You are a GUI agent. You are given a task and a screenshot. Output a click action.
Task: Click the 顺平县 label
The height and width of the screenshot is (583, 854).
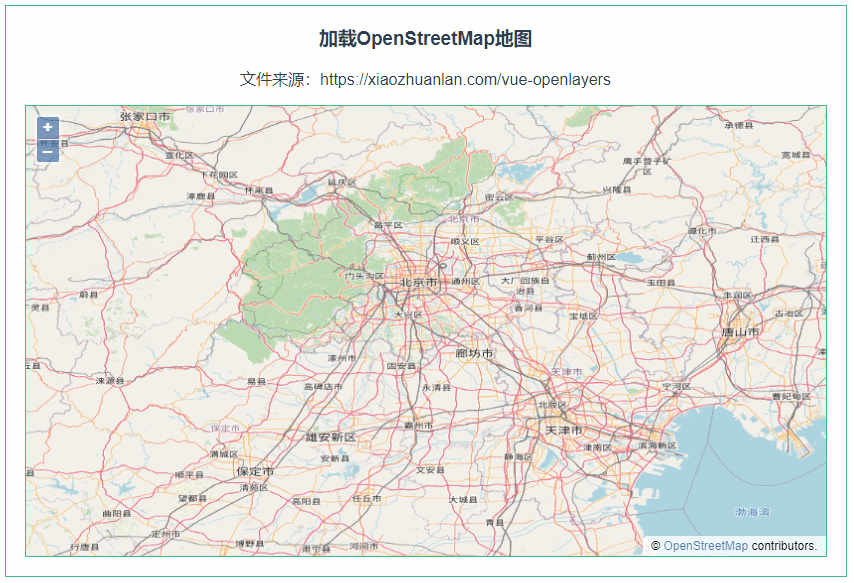coord(189,475)
